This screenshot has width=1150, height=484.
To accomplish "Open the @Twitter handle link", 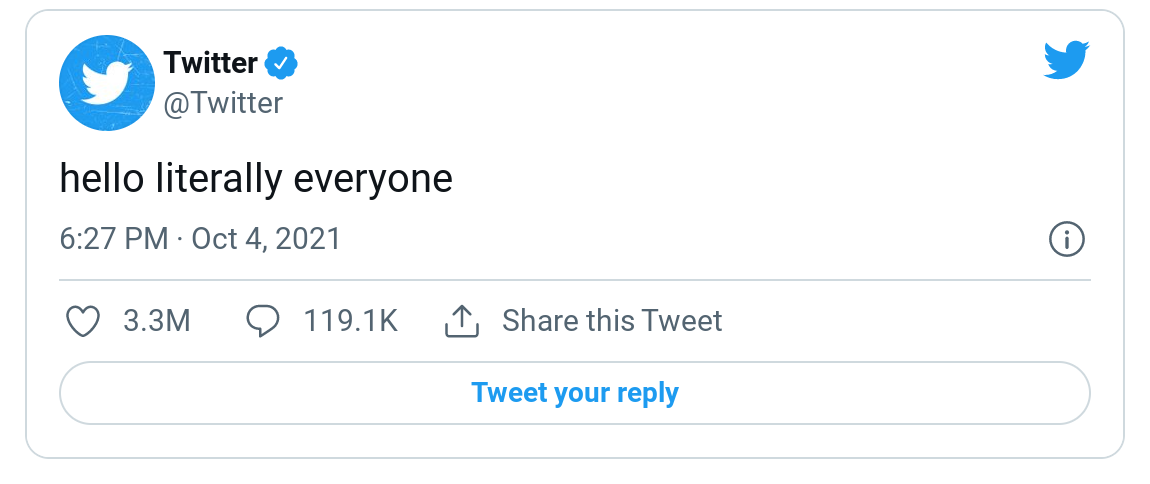I will 223,102.
